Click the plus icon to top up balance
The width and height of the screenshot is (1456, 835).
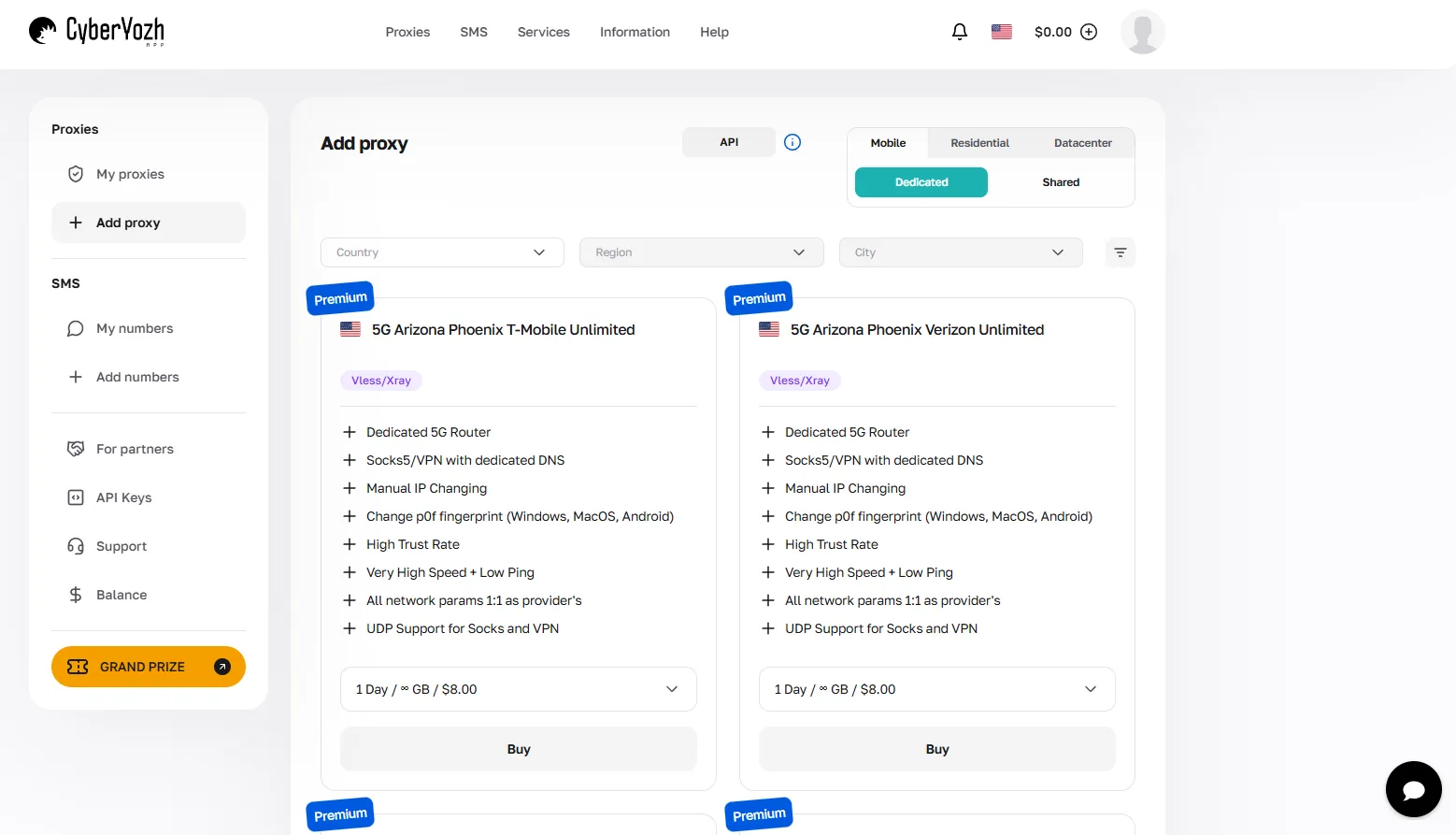1089,32
